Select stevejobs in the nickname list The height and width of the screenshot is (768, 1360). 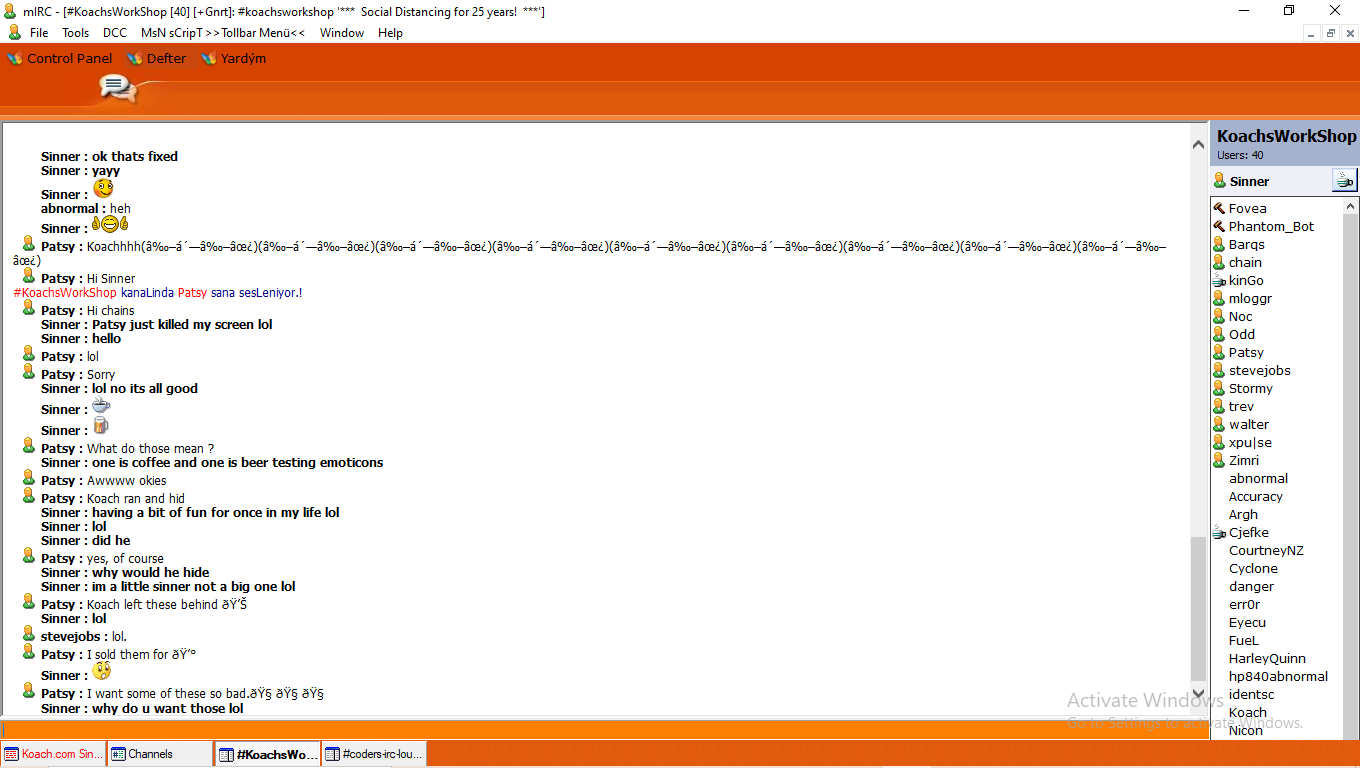point(1259,371)
